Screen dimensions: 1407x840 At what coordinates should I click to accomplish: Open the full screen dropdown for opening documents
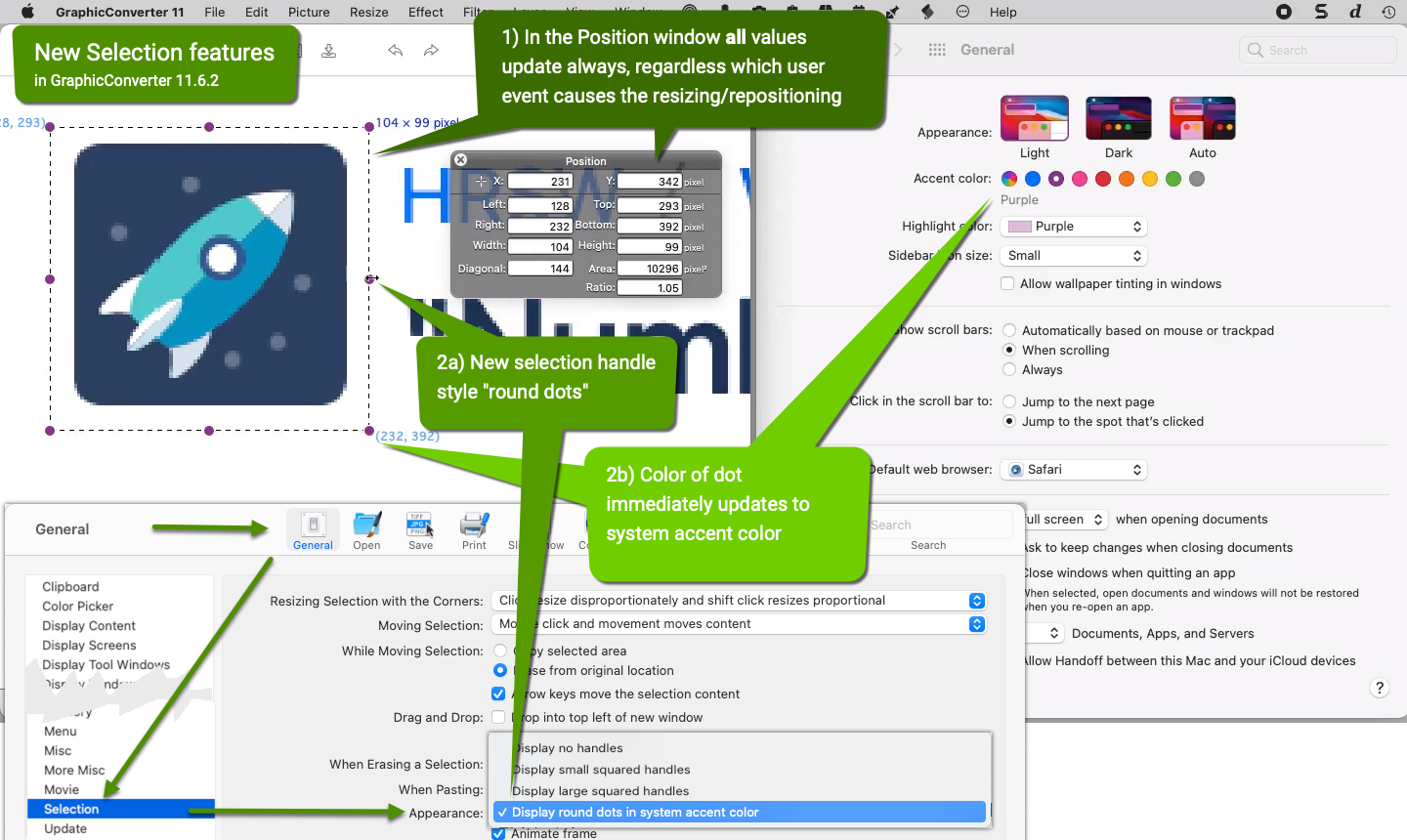click(1064, 520)
